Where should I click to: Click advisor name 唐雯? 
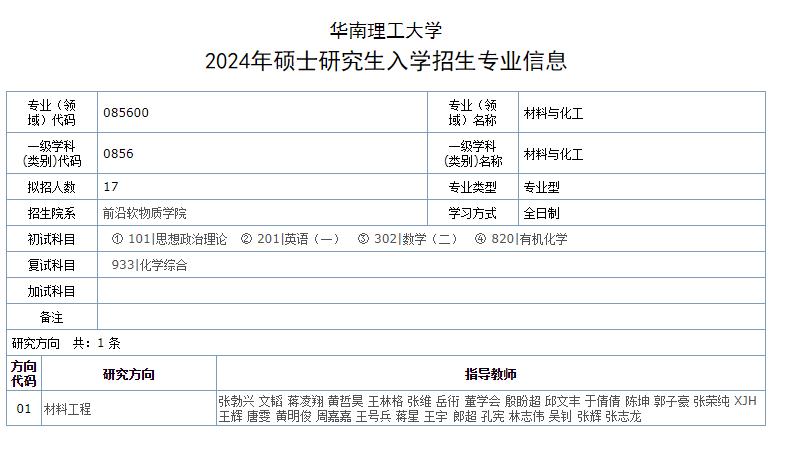(x=259, y=416)
